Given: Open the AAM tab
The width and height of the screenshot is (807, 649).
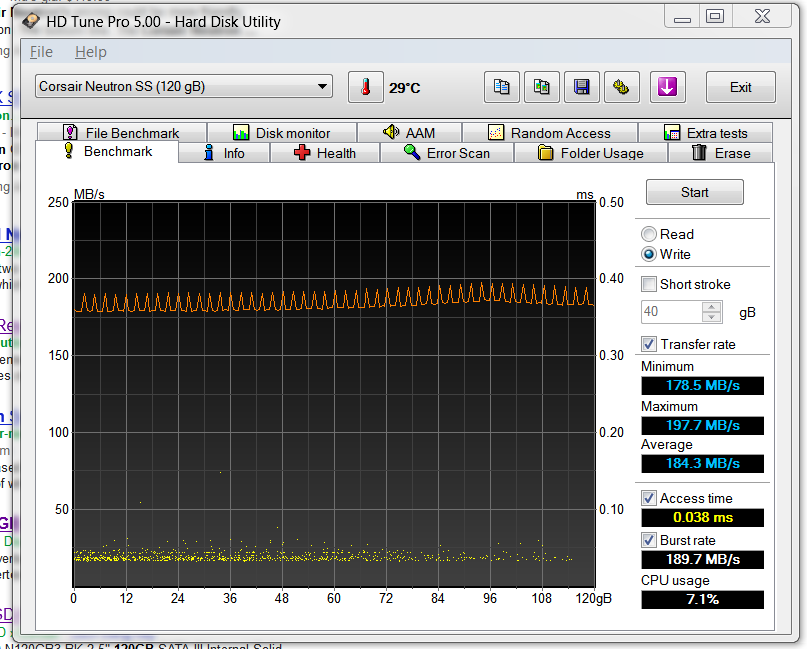Looking at the screenshot, I should 410,133.
